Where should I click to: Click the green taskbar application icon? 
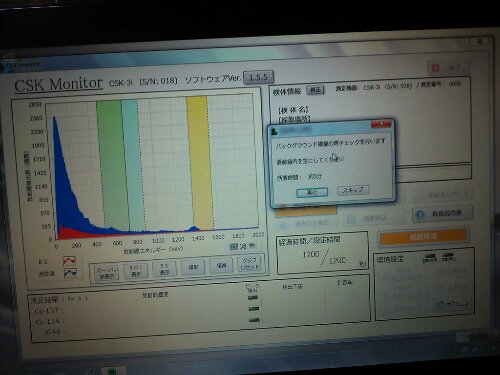[112, 371]
